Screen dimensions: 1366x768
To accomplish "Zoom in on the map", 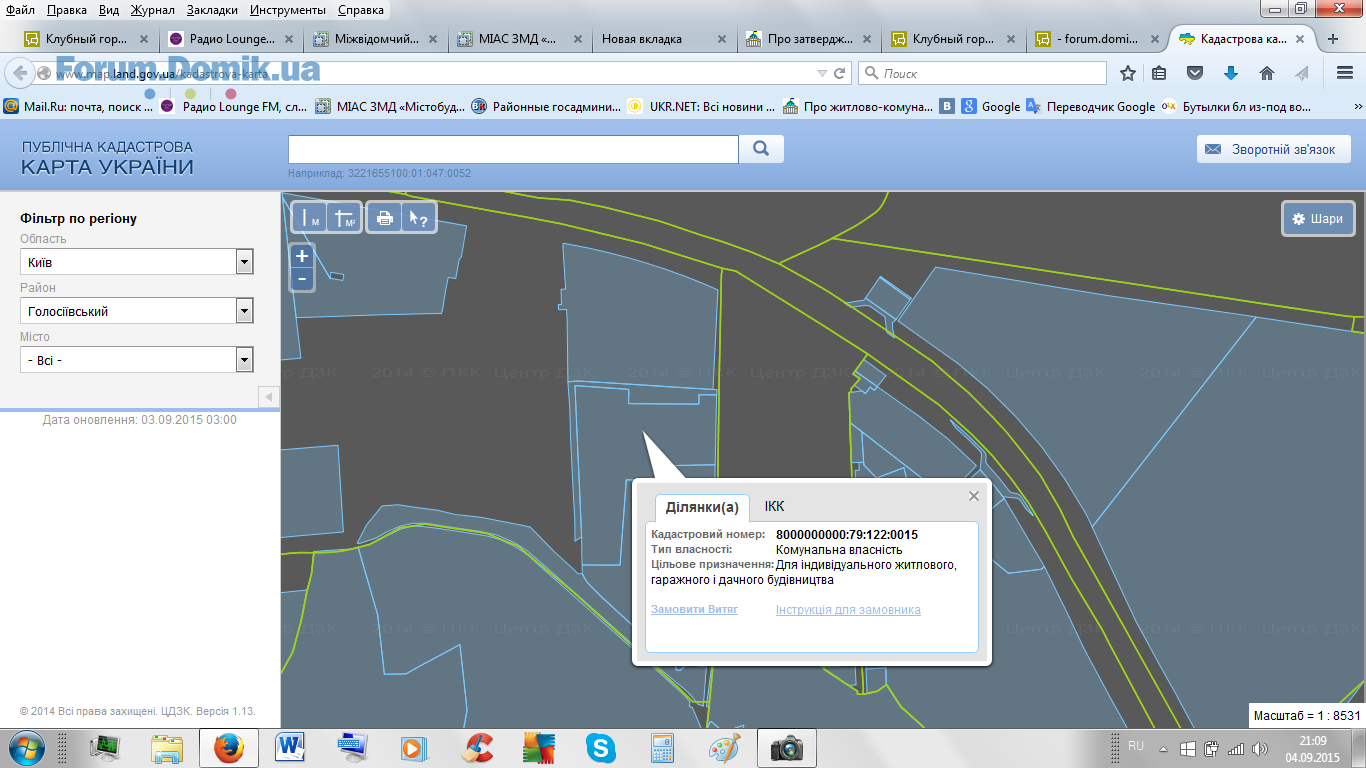I will coord(302,256).
